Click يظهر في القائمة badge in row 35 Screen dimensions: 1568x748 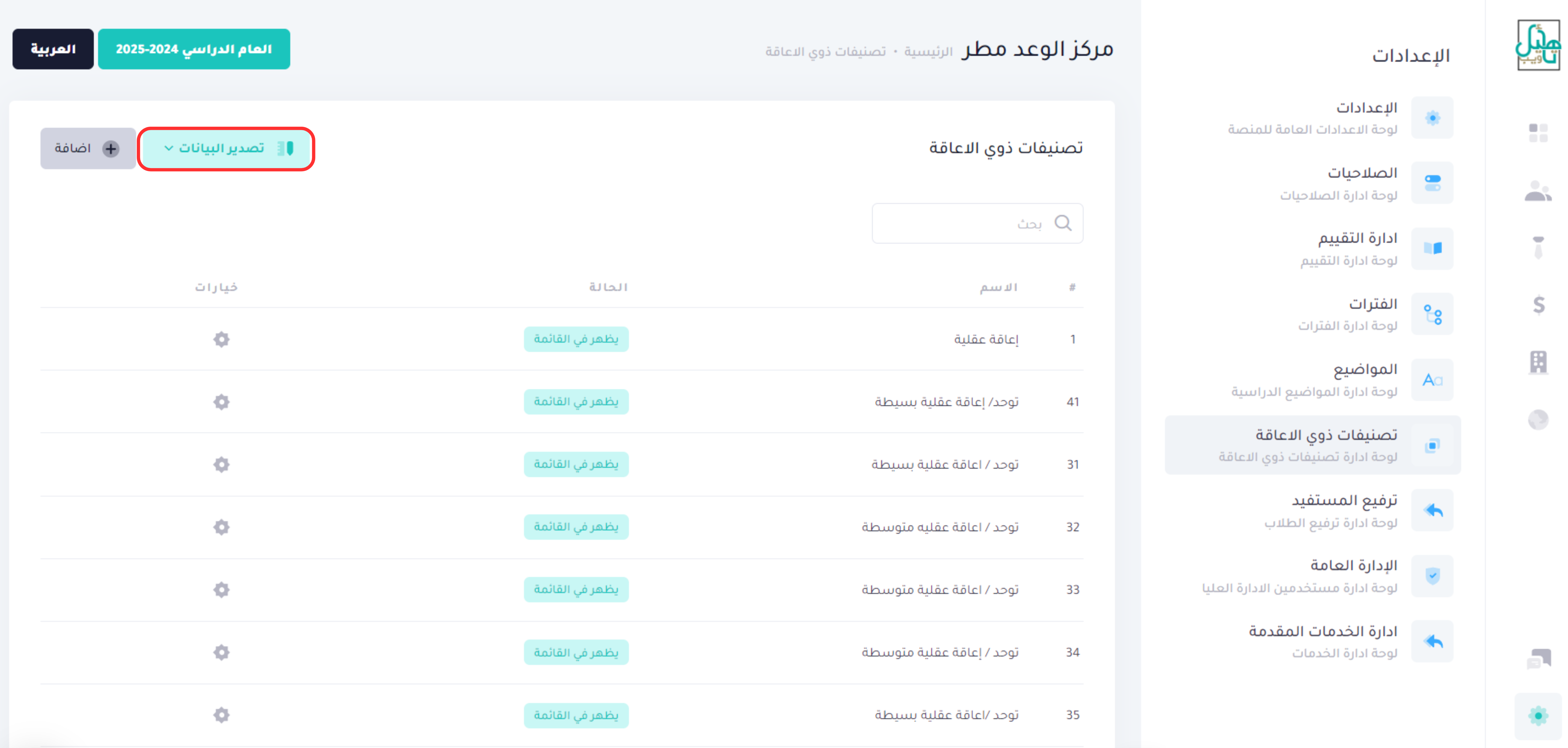[x=576, y=715]
